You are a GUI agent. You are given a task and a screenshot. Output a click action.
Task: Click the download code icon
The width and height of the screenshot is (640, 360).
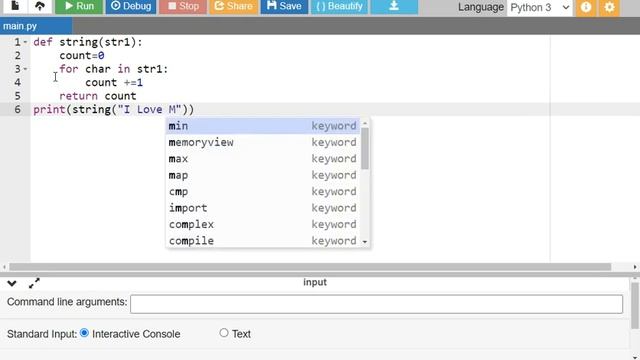394,6
